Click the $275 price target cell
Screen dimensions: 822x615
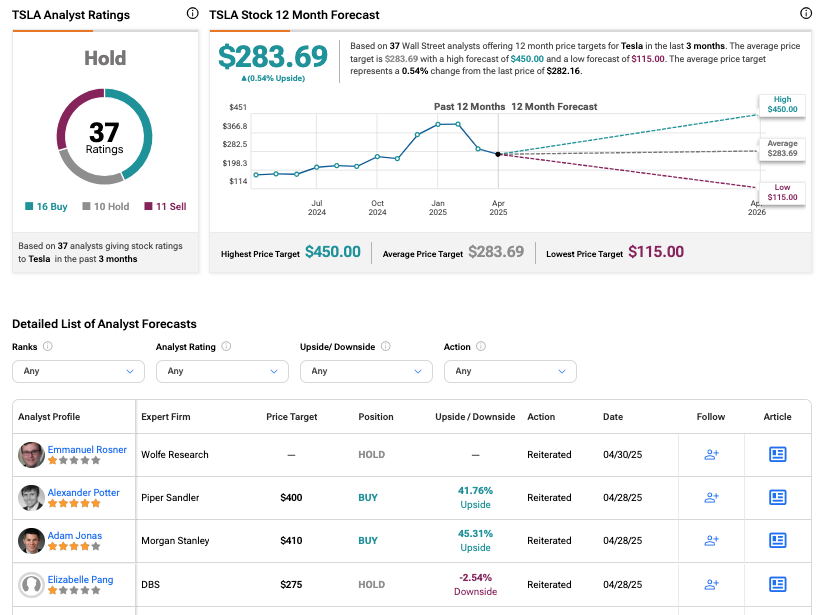pos(291,585)
